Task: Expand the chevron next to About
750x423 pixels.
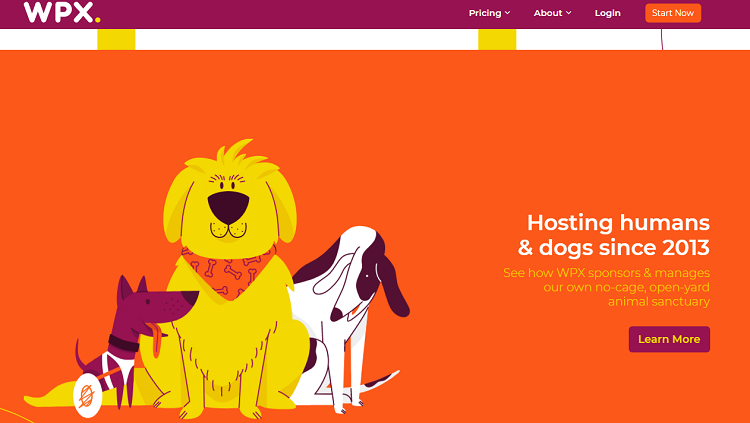Action: pyautogui.click(x=569, y=13)
